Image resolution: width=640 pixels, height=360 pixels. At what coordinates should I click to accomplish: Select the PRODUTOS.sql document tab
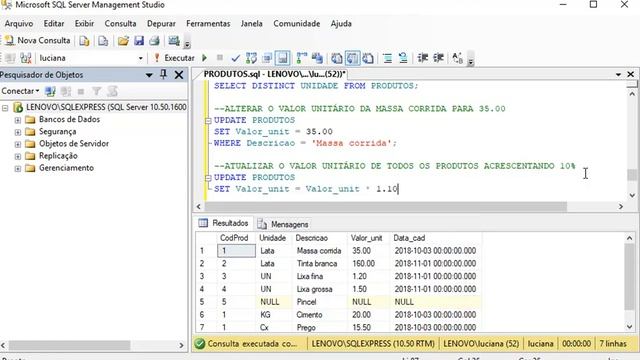(x=274, y=74)
